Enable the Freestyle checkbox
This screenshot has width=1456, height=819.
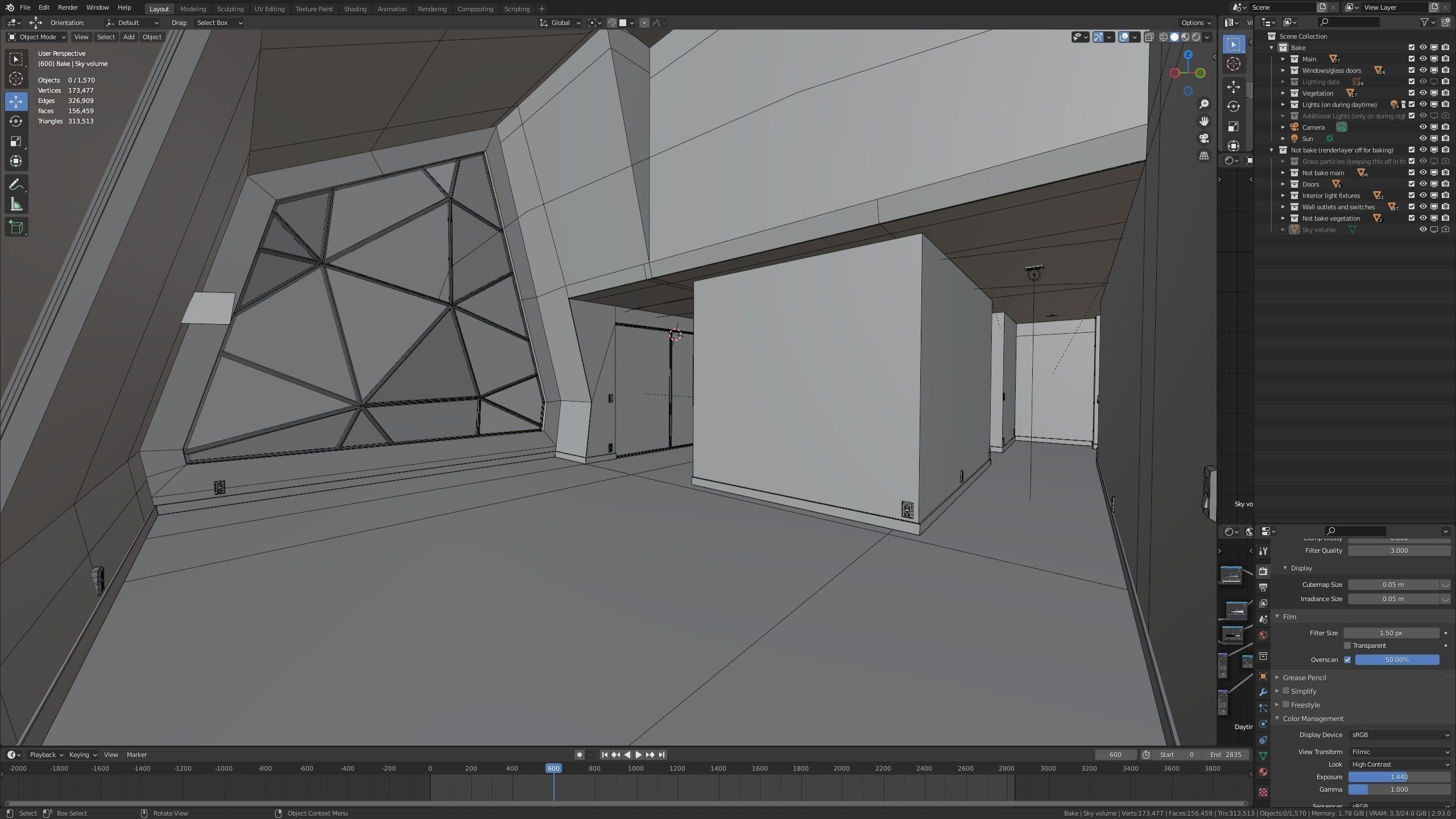[x=1286, y=705]
